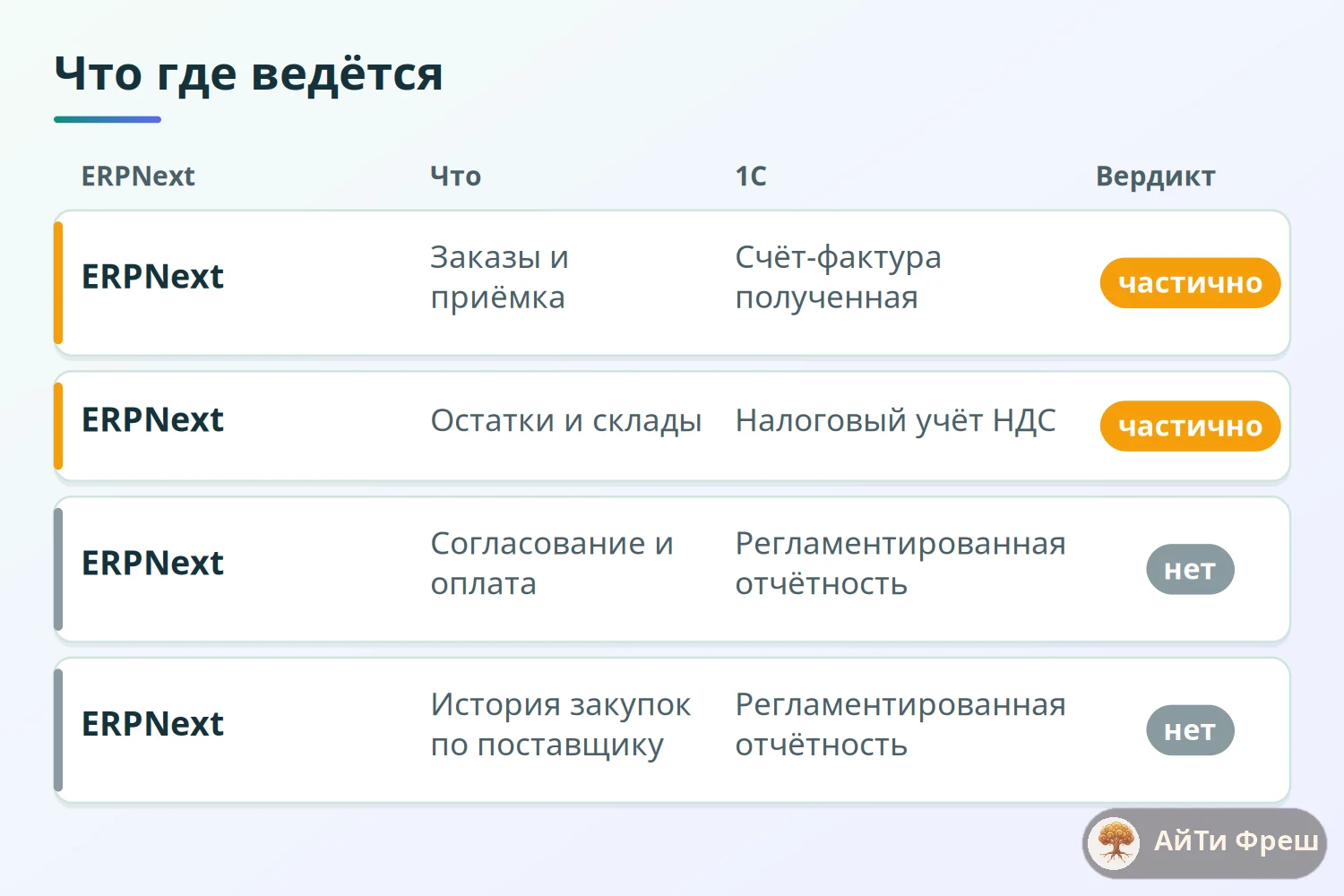Click the "1С" column header
Image resolution: width=1344 pixels, height=896 pixels.
751,177
